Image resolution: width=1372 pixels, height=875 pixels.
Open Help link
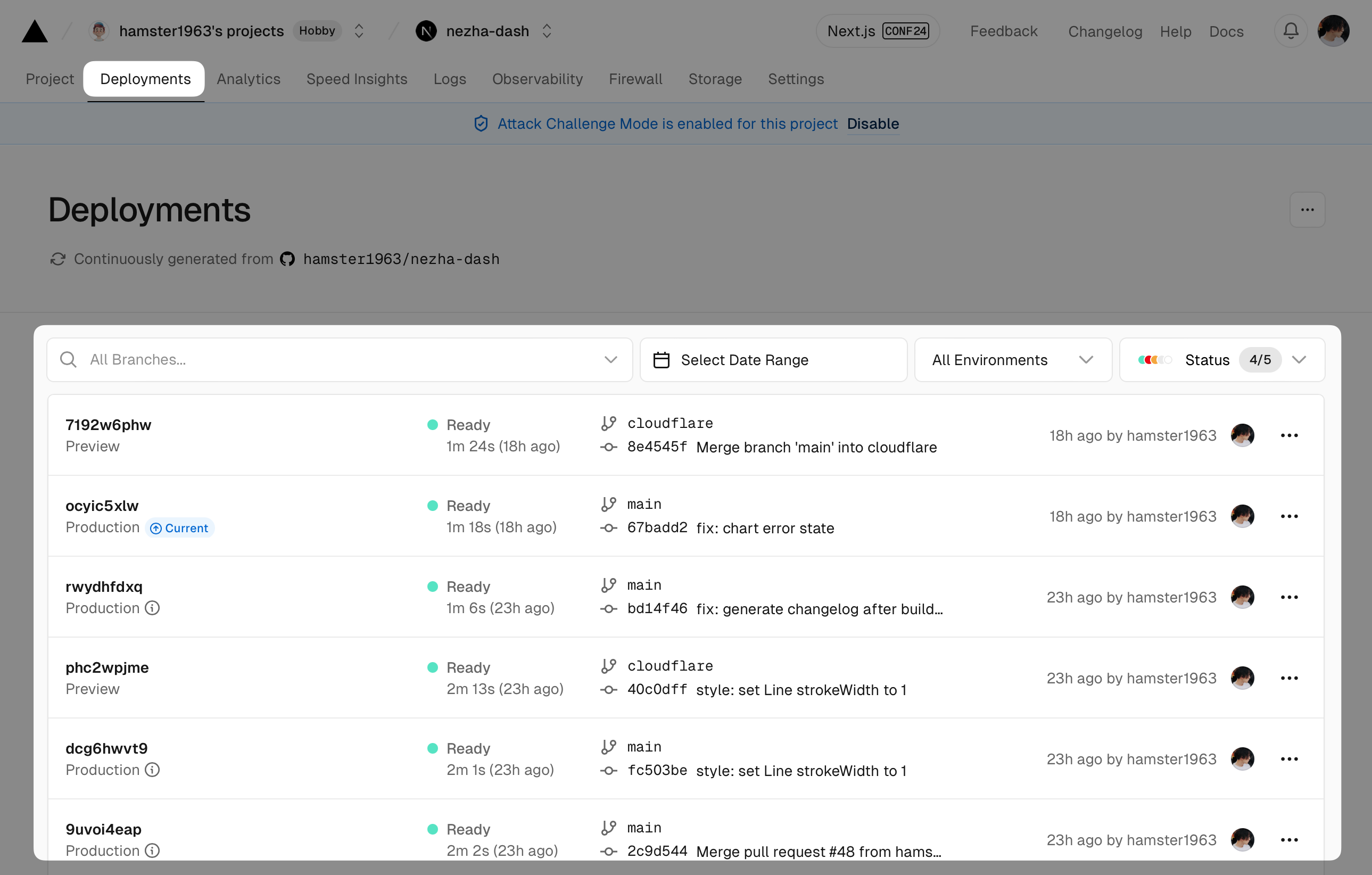1176,31
